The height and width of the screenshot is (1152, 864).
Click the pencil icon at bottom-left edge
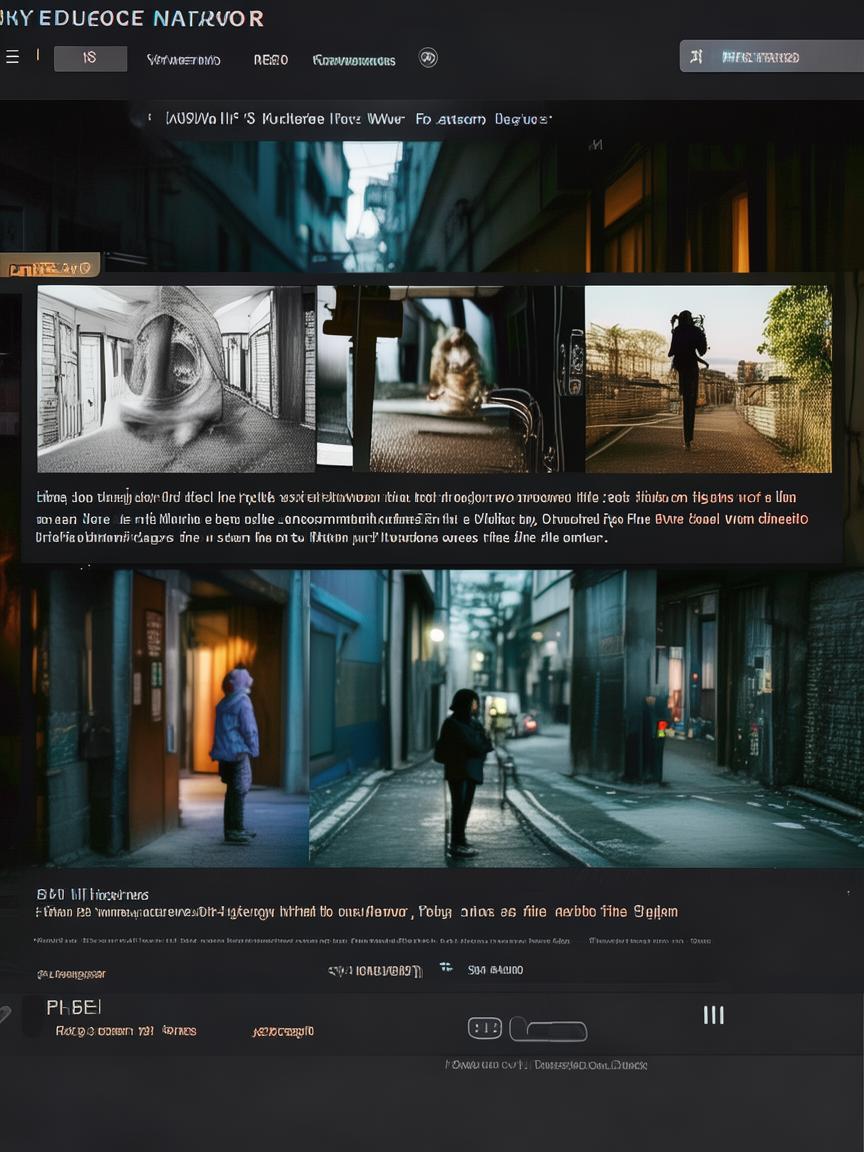tap(5, 1014)
